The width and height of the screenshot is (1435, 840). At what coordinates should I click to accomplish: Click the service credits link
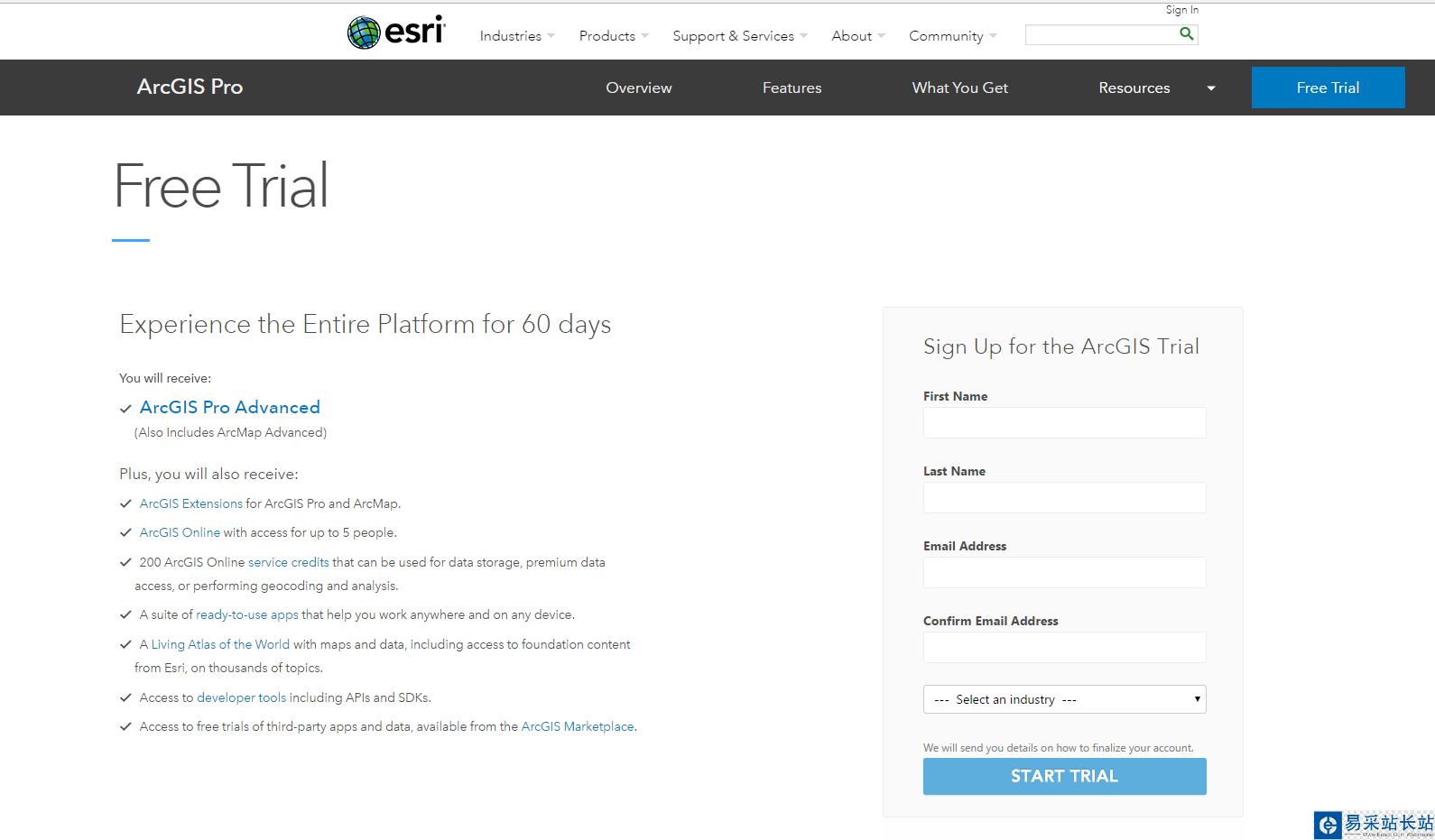[x=289, y=562]
